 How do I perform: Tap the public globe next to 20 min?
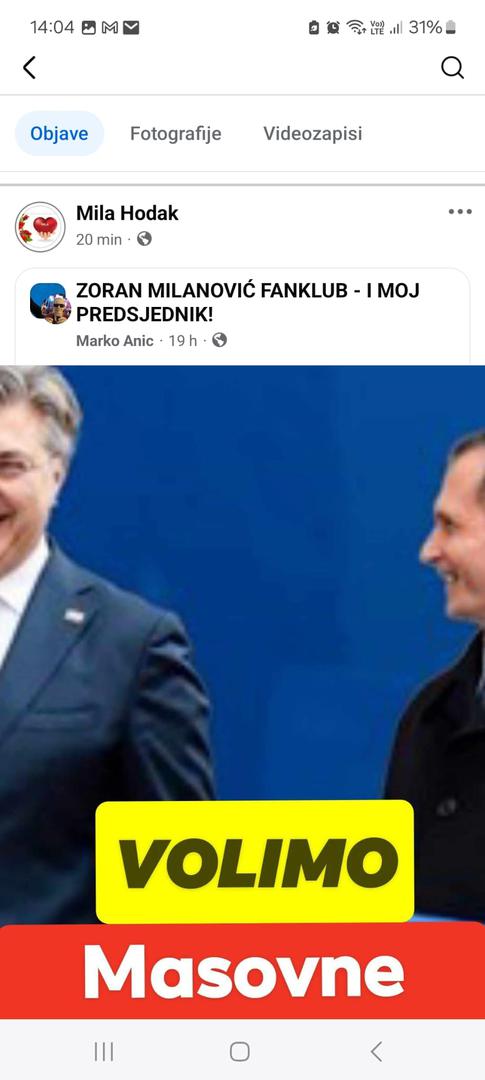pyautogui.click(x=144, y=239)
